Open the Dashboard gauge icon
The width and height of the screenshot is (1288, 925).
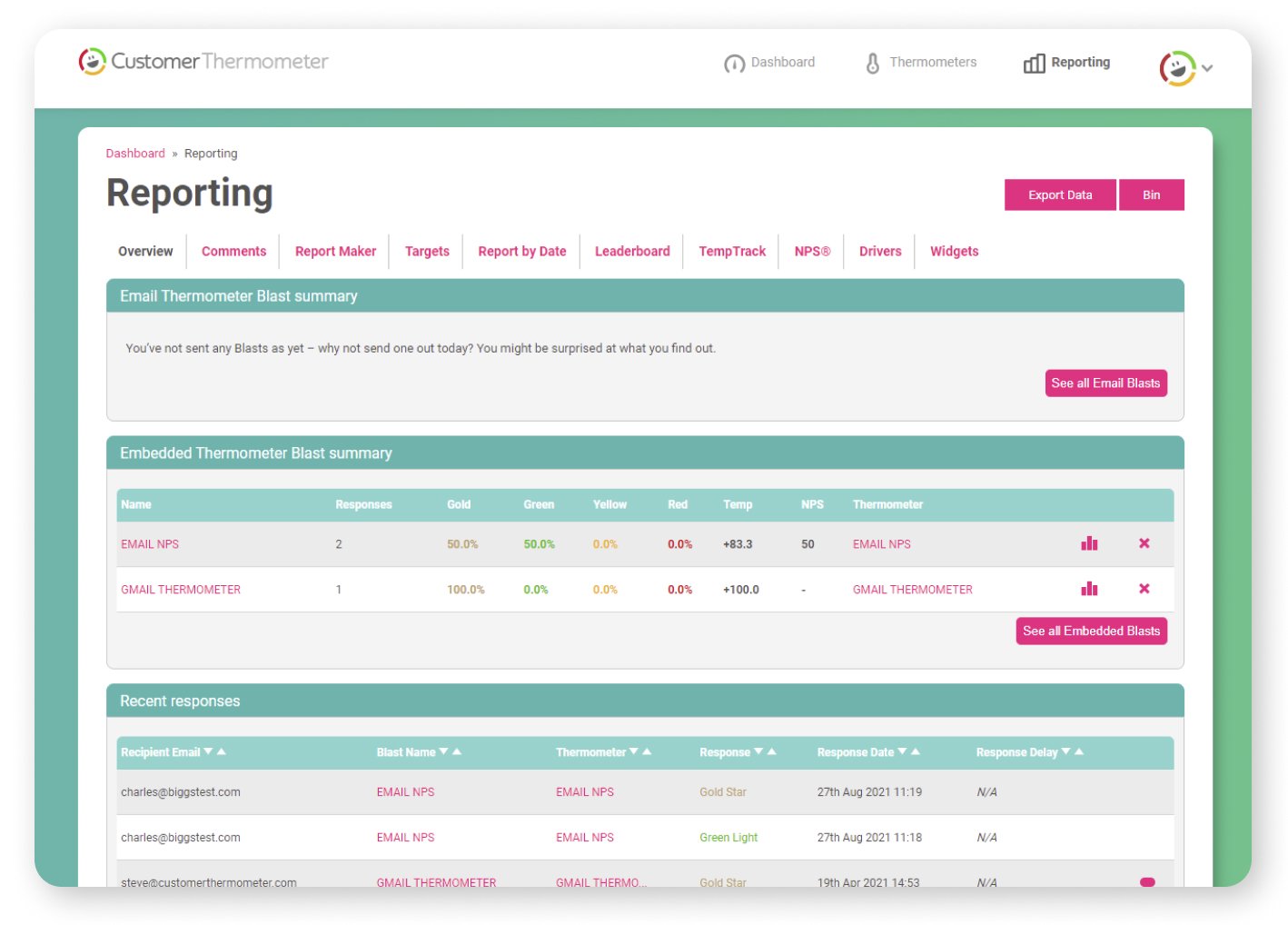(734, 64)
